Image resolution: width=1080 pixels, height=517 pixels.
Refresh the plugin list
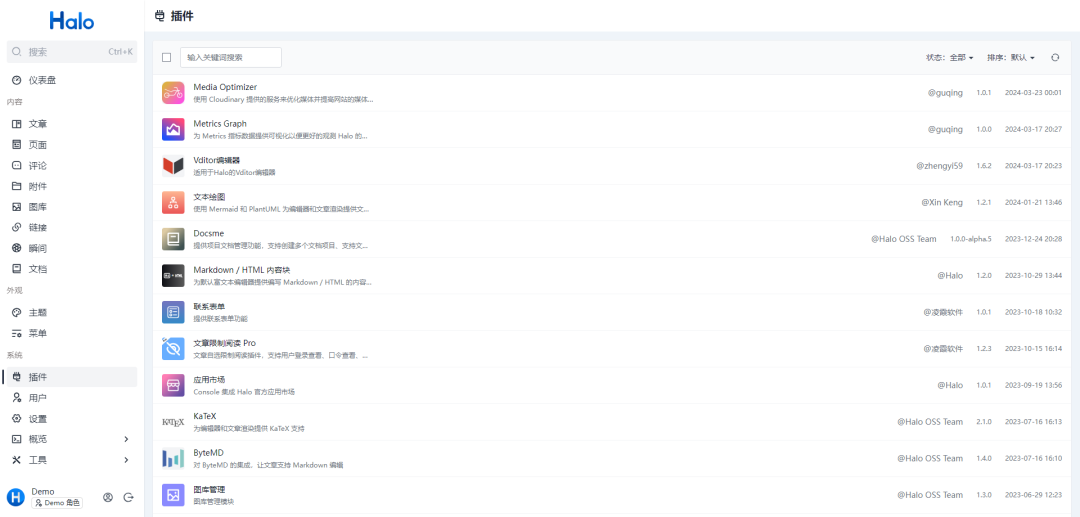click(1055, 58)
